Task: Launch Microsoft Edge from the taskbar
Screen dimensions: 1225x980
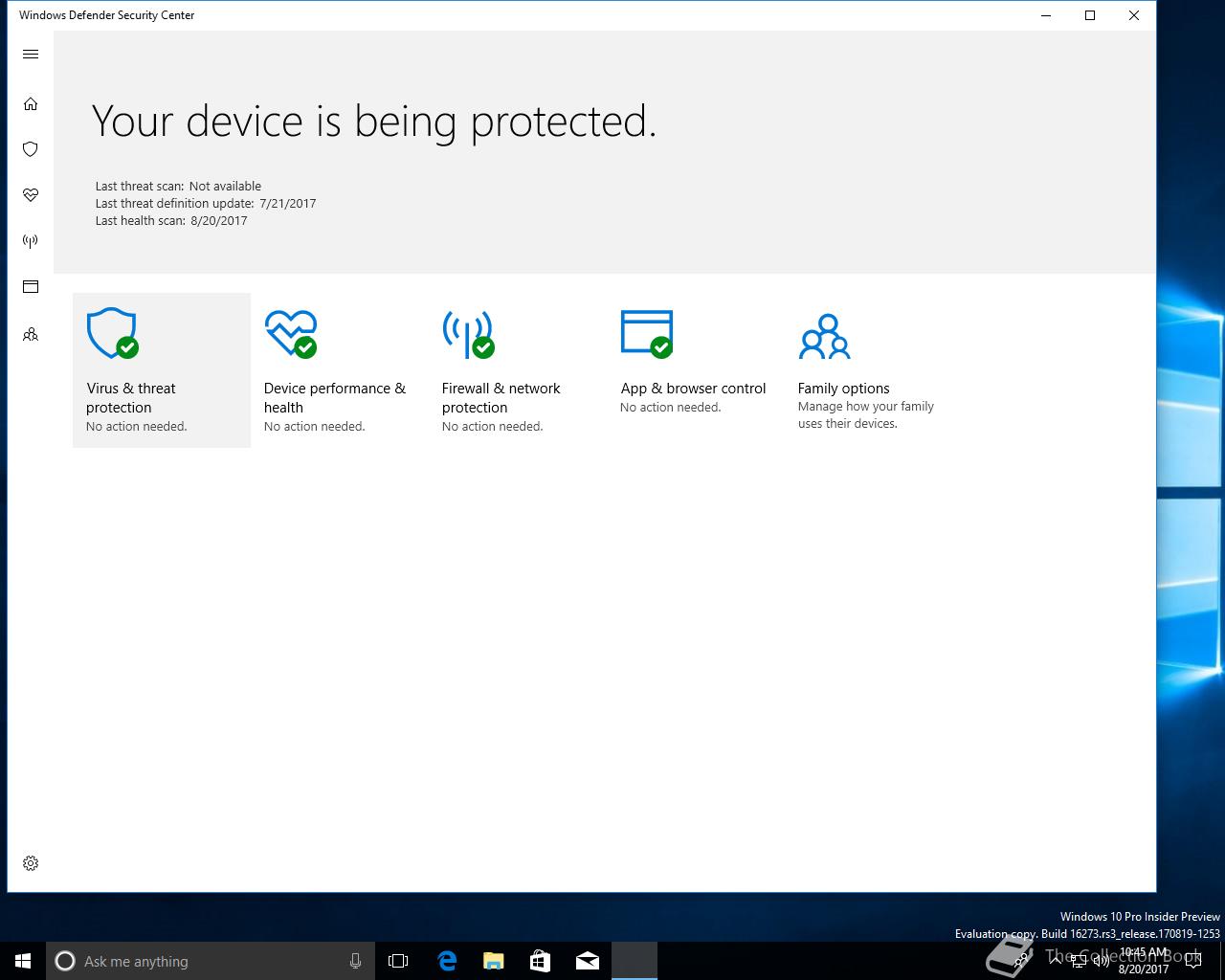Action: click(x=446, y=961)
